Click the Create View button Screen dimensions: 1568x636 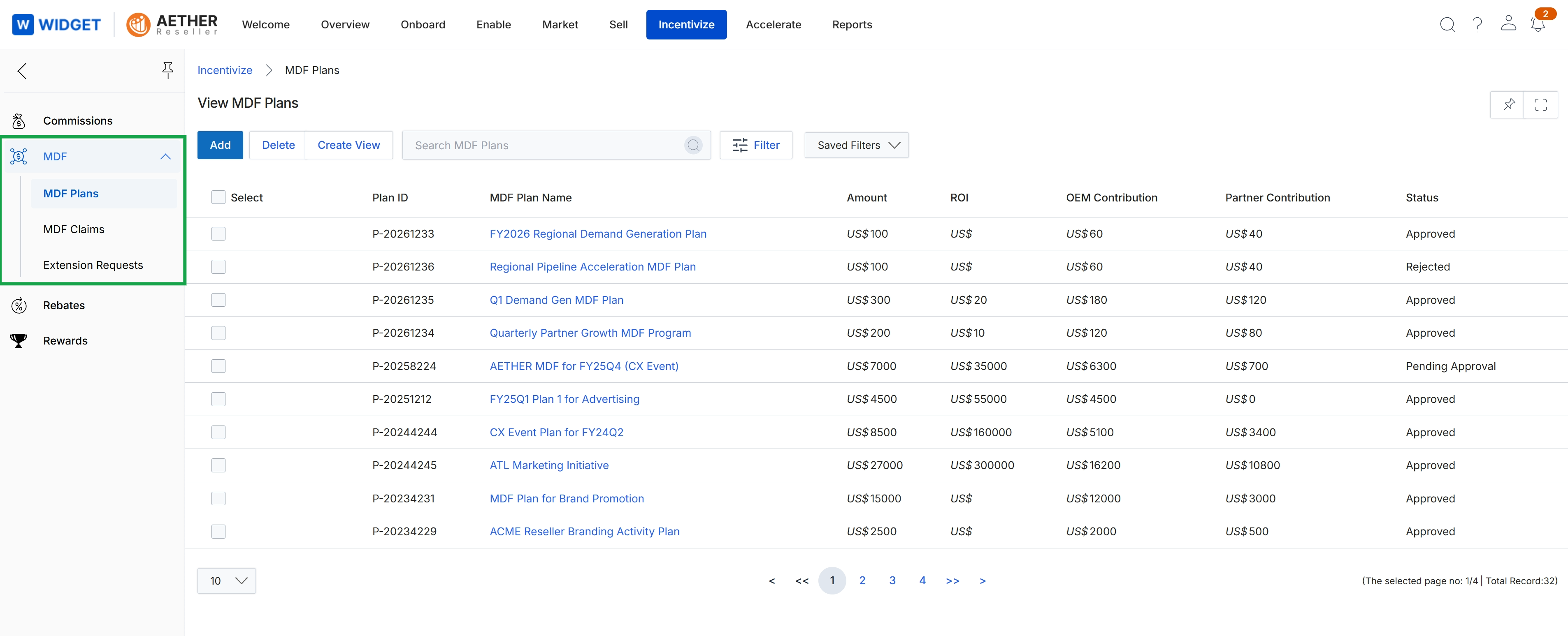349,145
